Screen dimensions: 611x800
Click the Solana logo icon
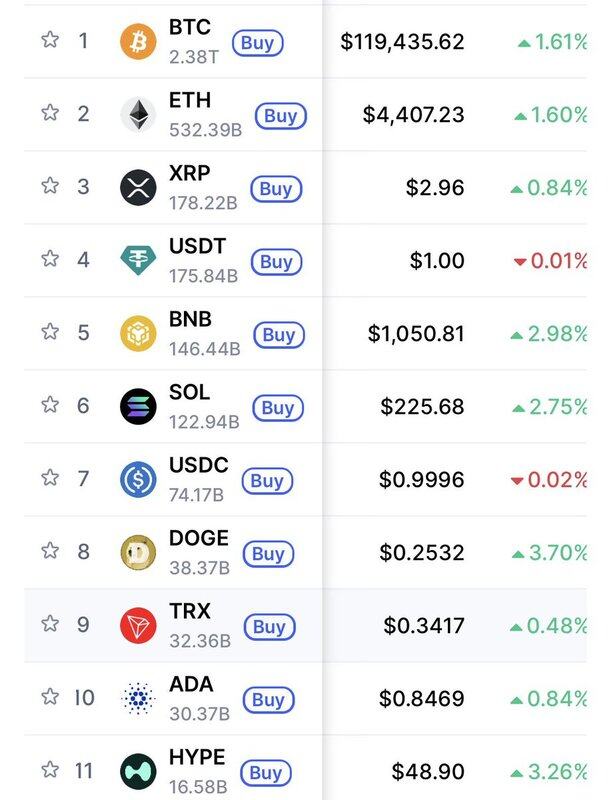point(138,406)
